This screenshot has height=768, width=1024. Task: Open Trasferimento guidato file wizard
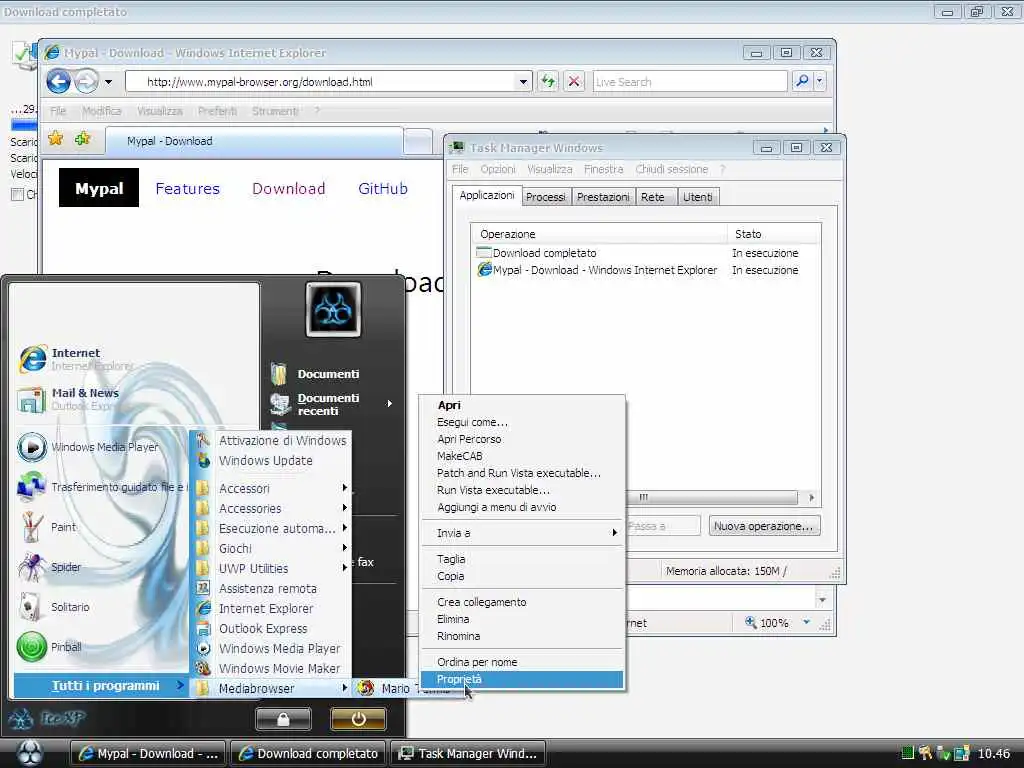pyautogui.click(x=101, y=487)
